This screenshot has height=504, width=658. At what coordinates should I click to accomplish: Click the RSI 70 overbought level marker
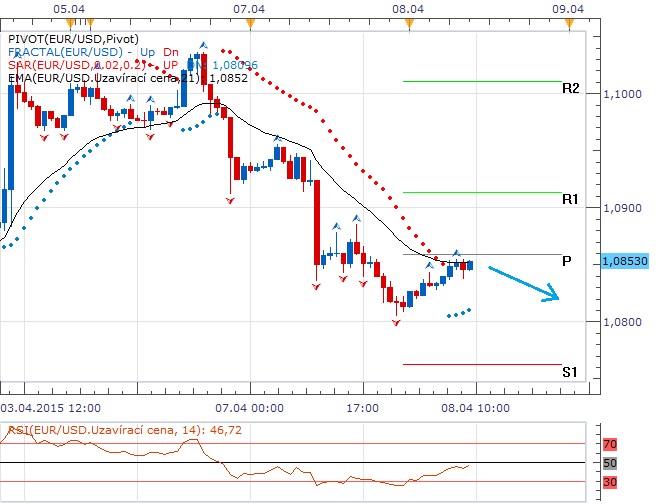(x=608, y=444)
